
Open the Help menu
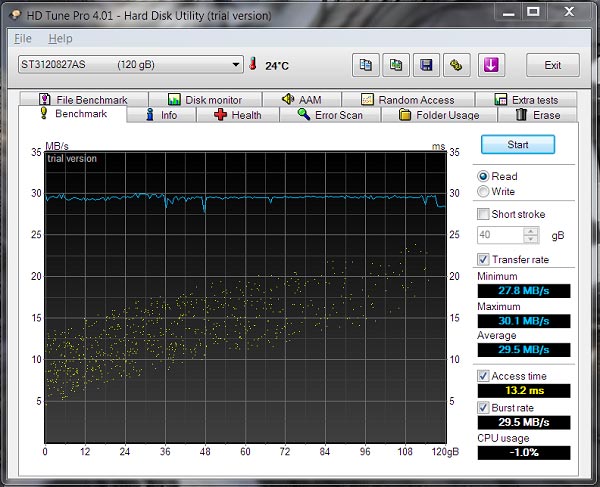click(x=60, y=38)
